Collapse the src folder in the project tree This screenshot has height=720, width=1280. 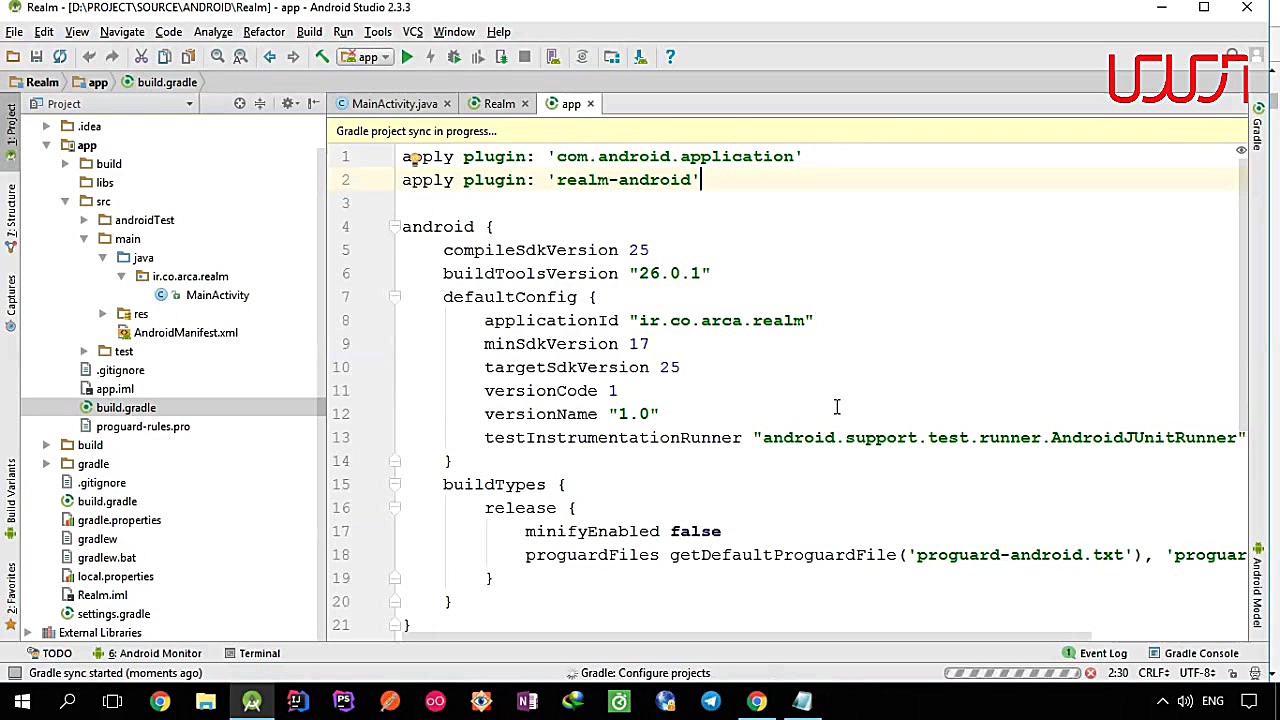click(65, 201)
